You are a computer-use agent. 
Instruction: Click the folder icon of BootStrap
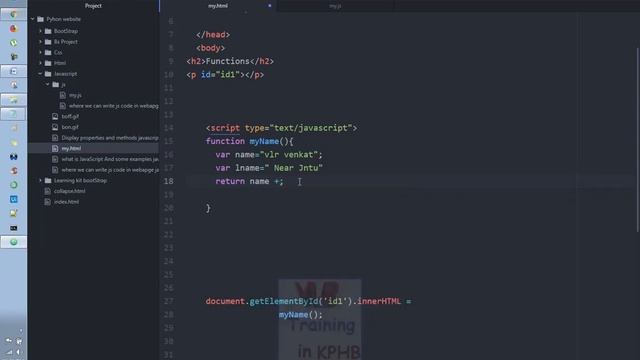(x=48, y=31)
